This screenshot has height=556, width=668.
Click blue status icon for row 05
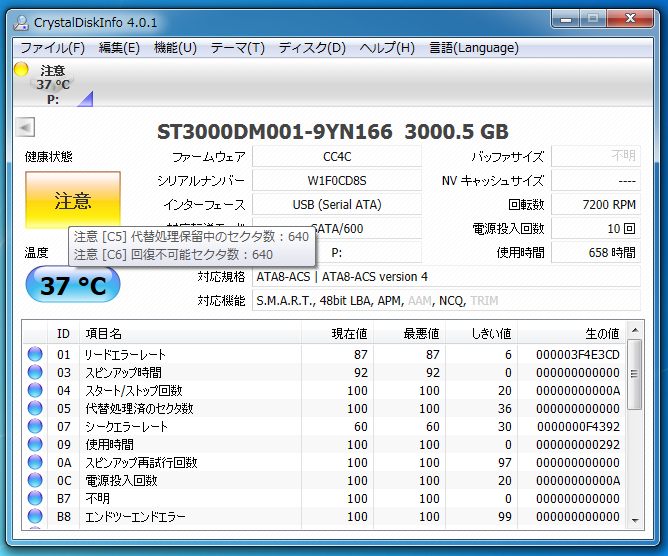[x=35, y=408]
